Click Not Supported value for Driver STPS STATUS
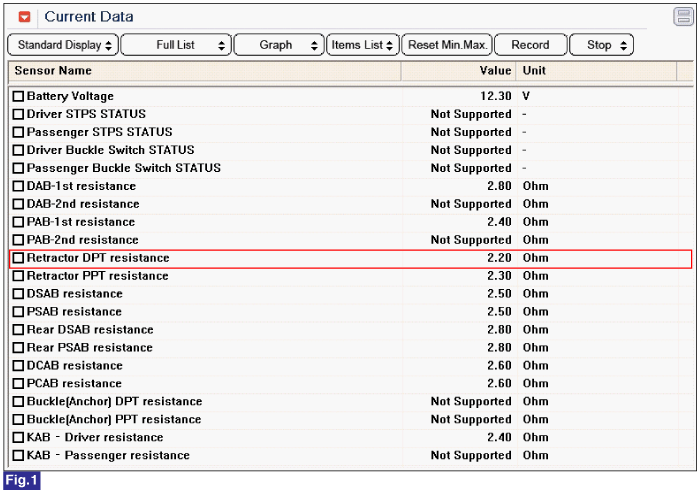The width and height of the screenshot is (700, 491). point(471,114)
